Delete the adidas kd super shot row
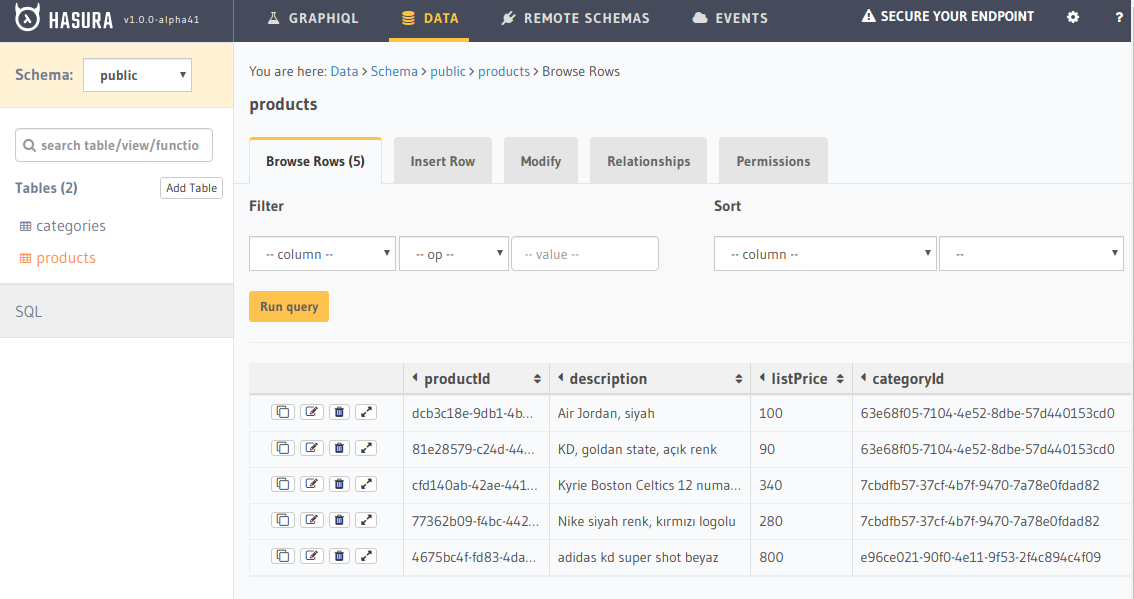 click(x=339, y=556)
